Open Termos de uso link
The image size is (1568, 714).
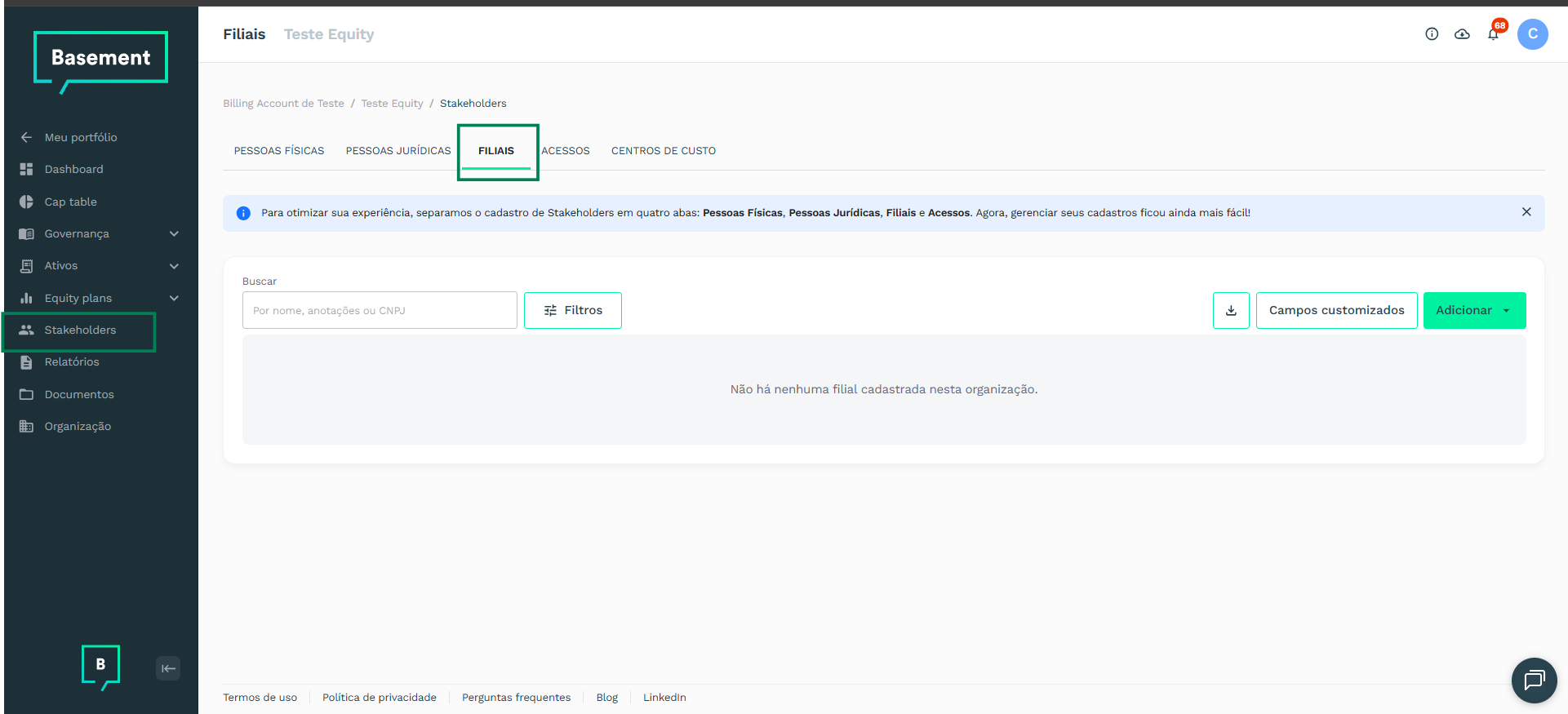point(260,698)
